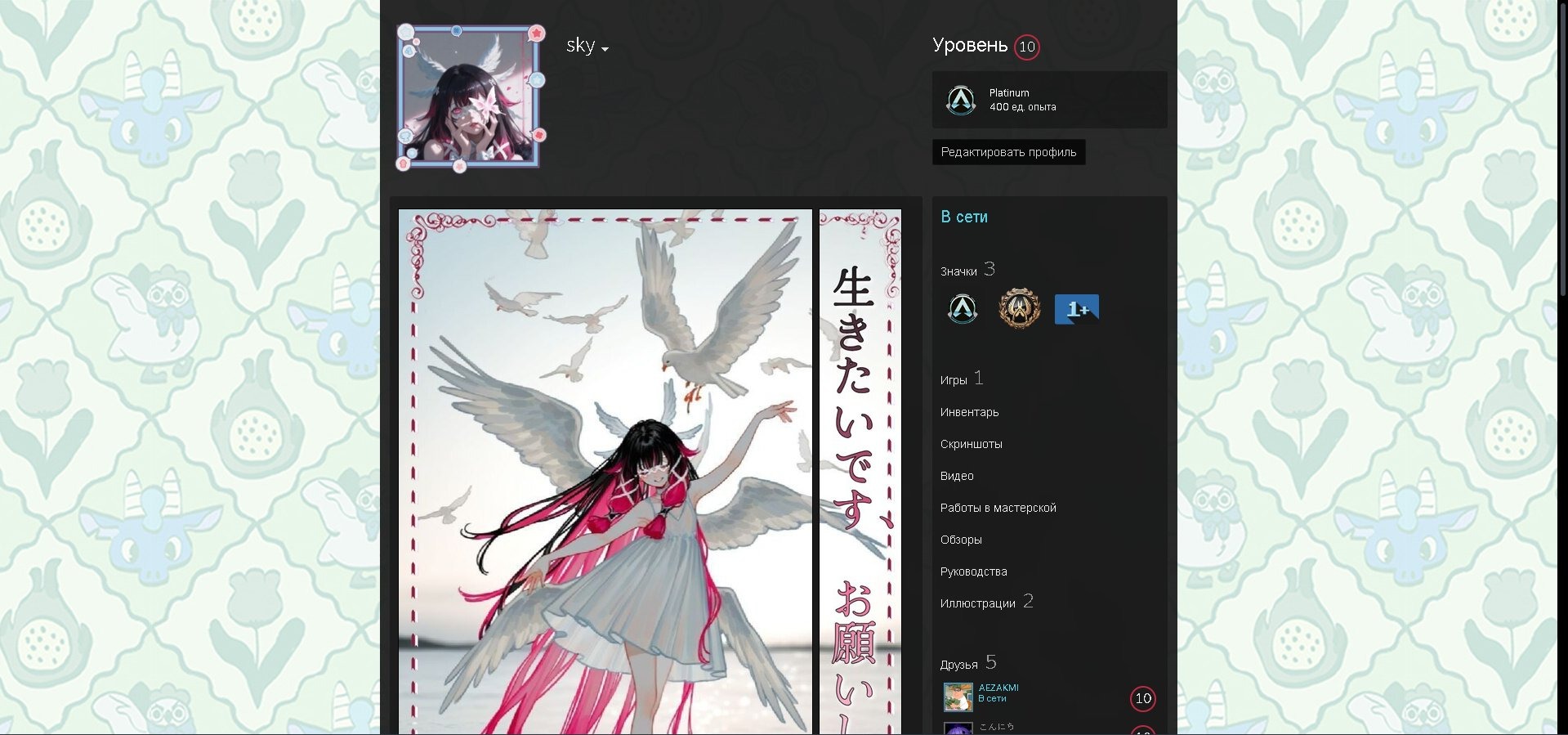Select the first Platinum badge under Значки
This screenshot has width=1568, height=735.
tap(963, 309)
